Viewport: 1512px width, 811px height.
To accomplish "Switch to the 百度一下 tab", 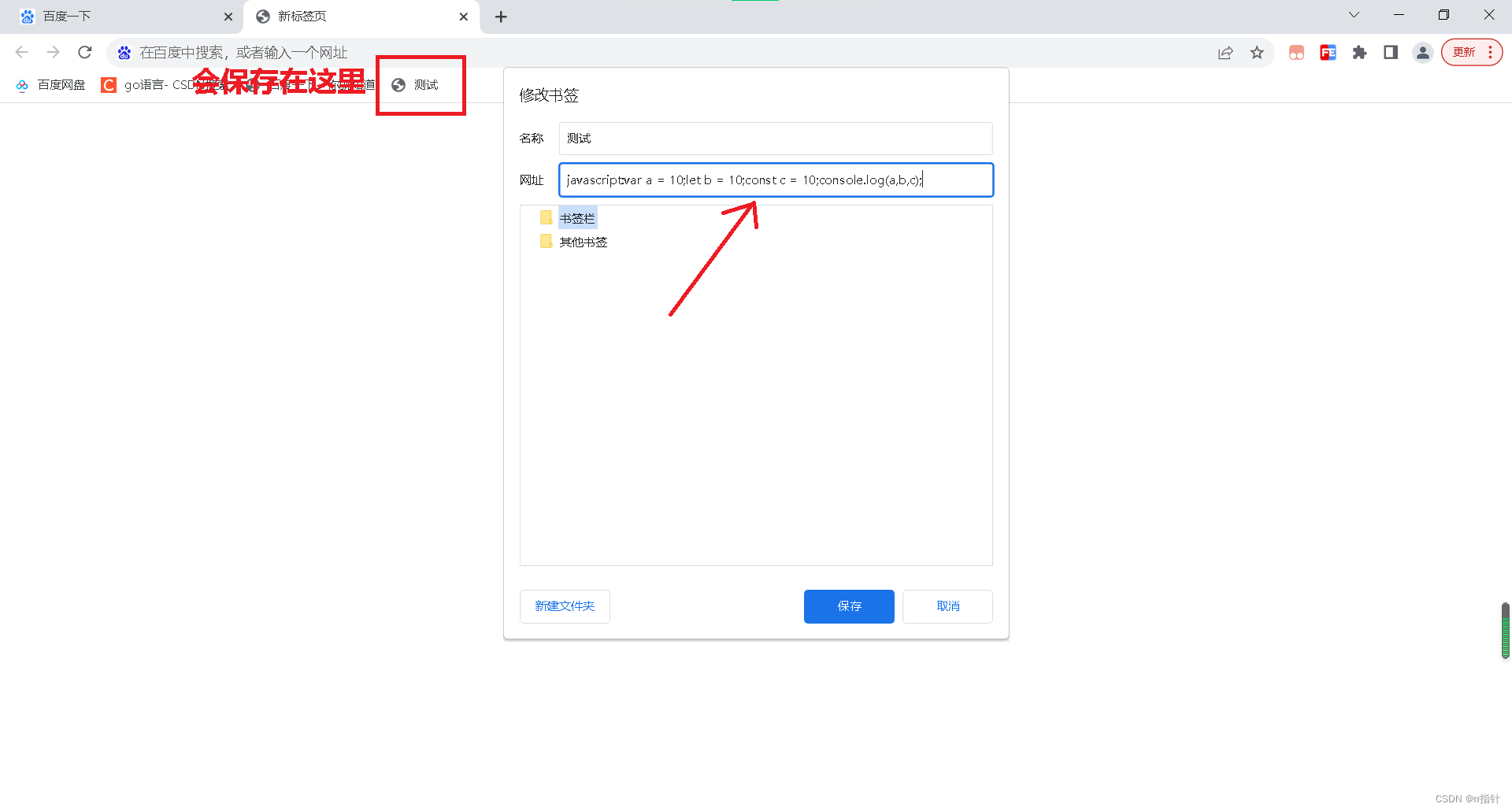I will click(122, 17).
